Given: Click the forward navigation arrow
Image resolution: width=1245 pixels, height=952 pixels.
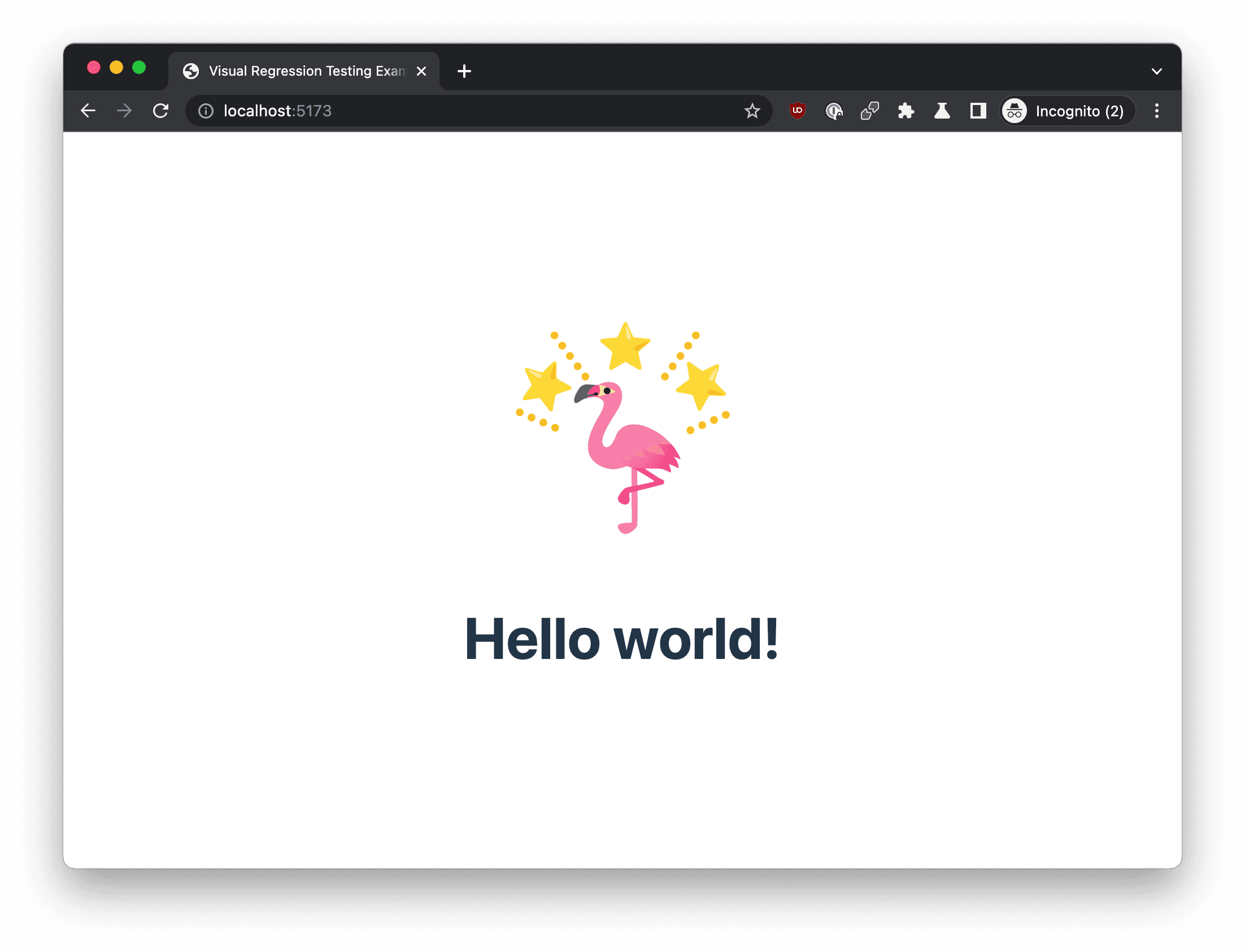Looking at the screenshot, I should [x=124, y=111].
